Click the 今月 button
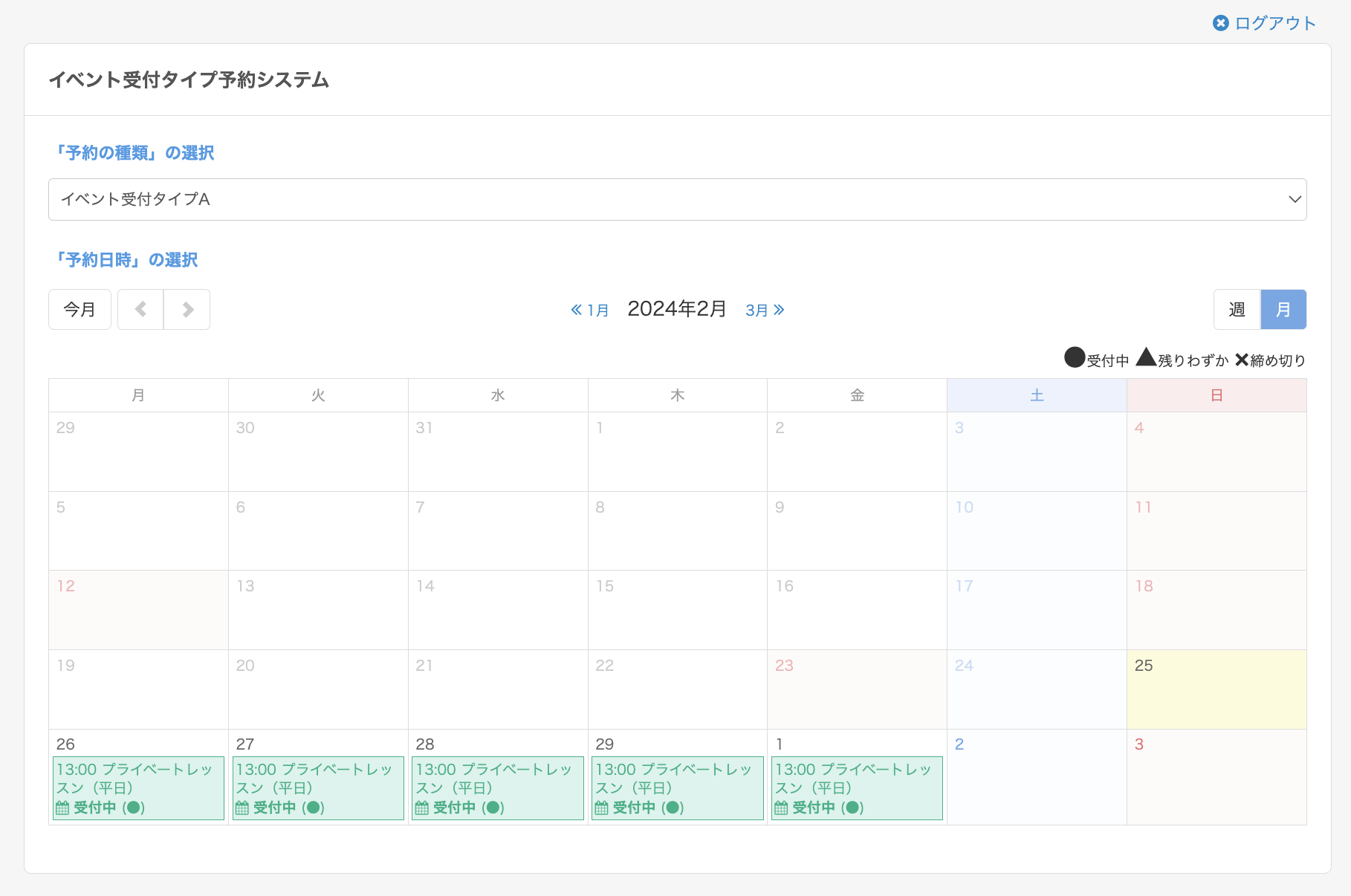Viewport: 1351px width, 896px height. point(80,309)
